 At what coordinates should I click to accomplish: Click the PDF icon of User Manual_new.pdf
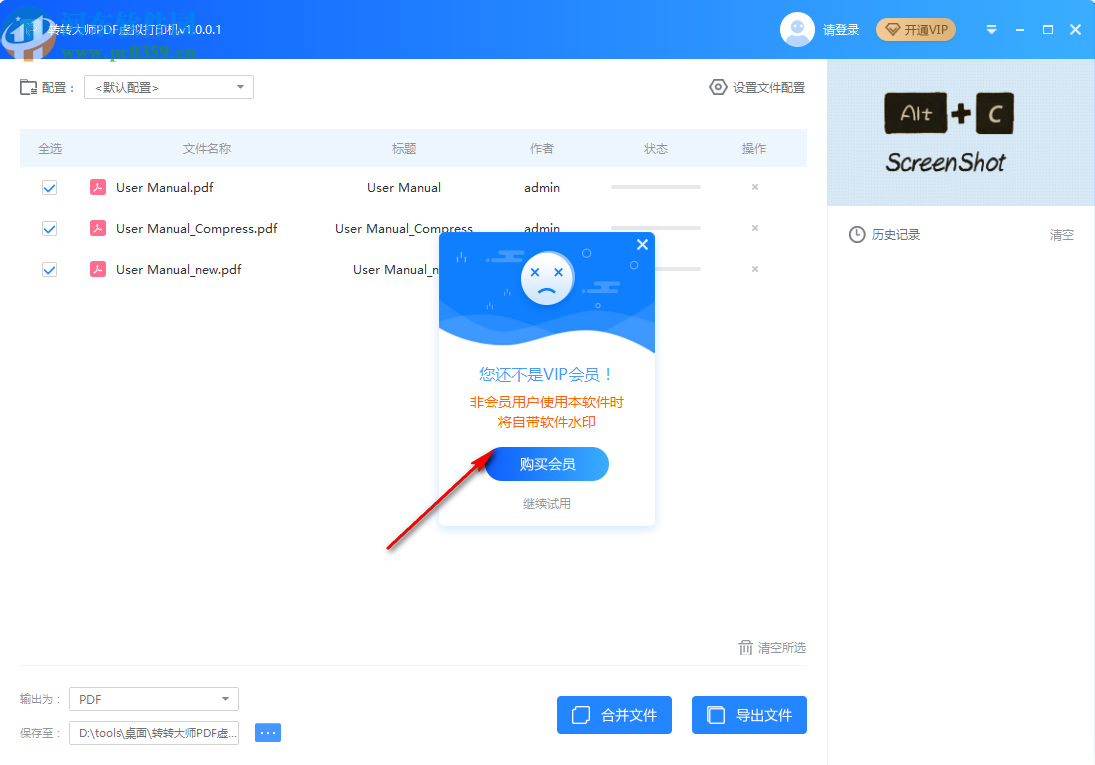click(98, 269)
